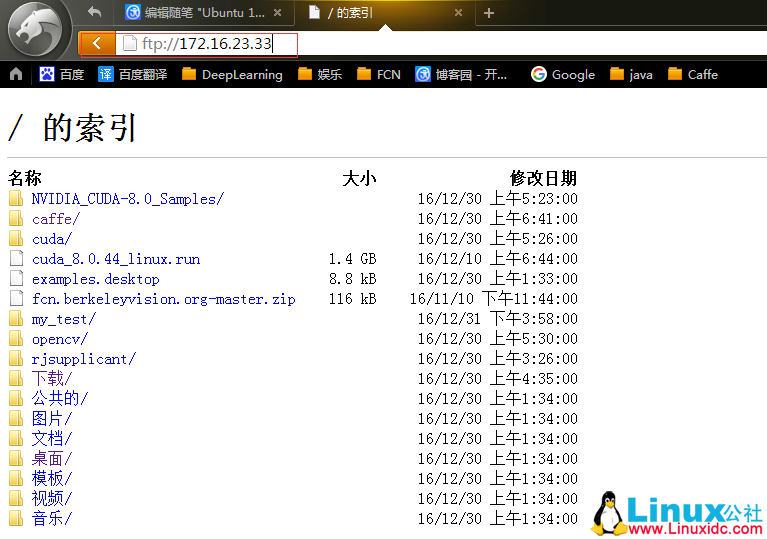Viewport: 767px width, 539px height.
Task: Open the opencv/ directory link
Action: click(x=60, y=339)
